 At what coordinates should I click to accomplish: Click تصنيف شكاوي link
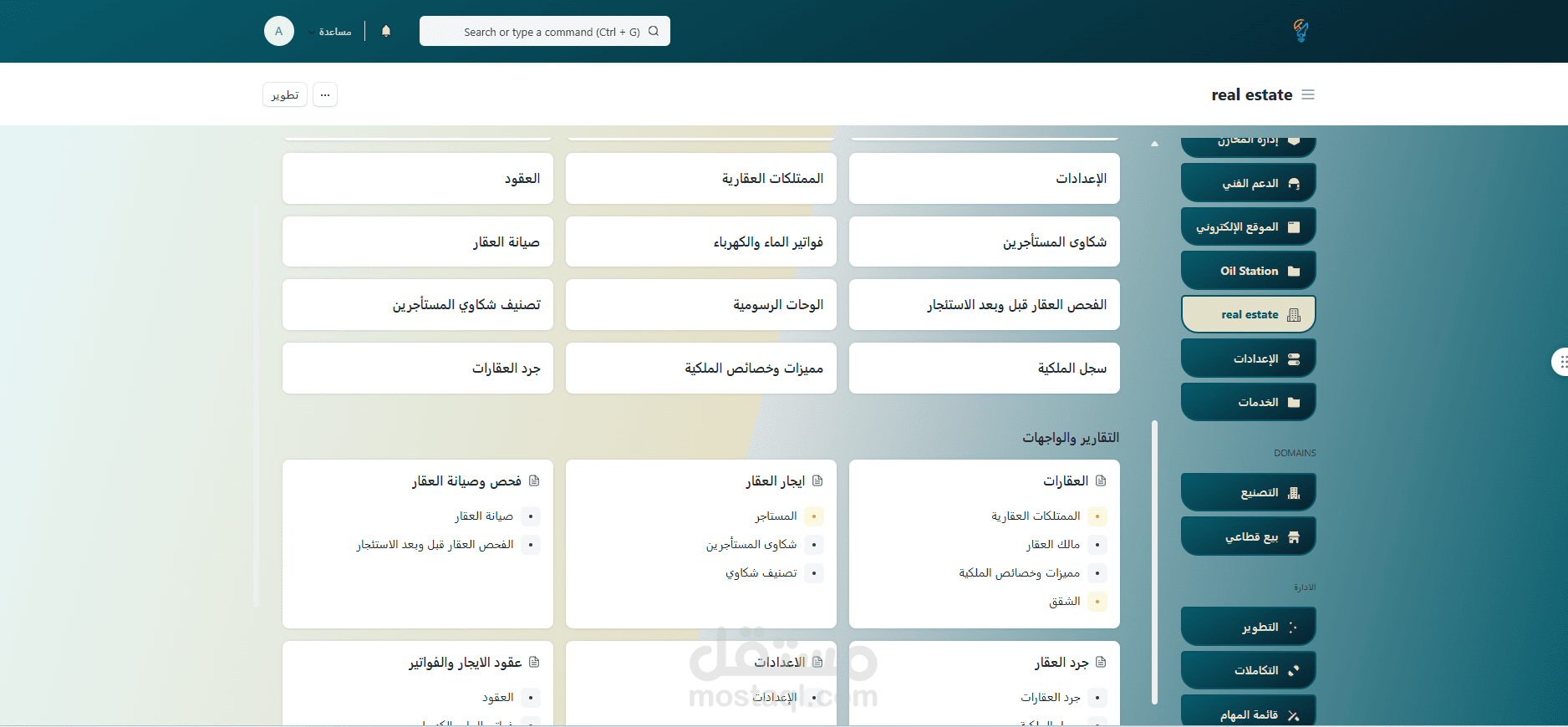pyautogui.click(x=761, y=573)
